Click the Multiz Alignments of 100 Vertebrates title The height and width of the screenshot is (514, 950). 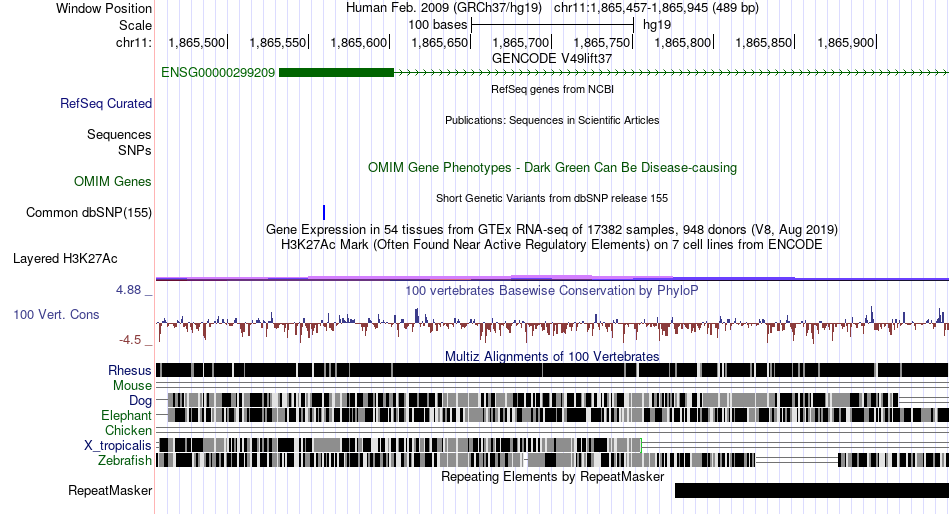pos(552,356)
